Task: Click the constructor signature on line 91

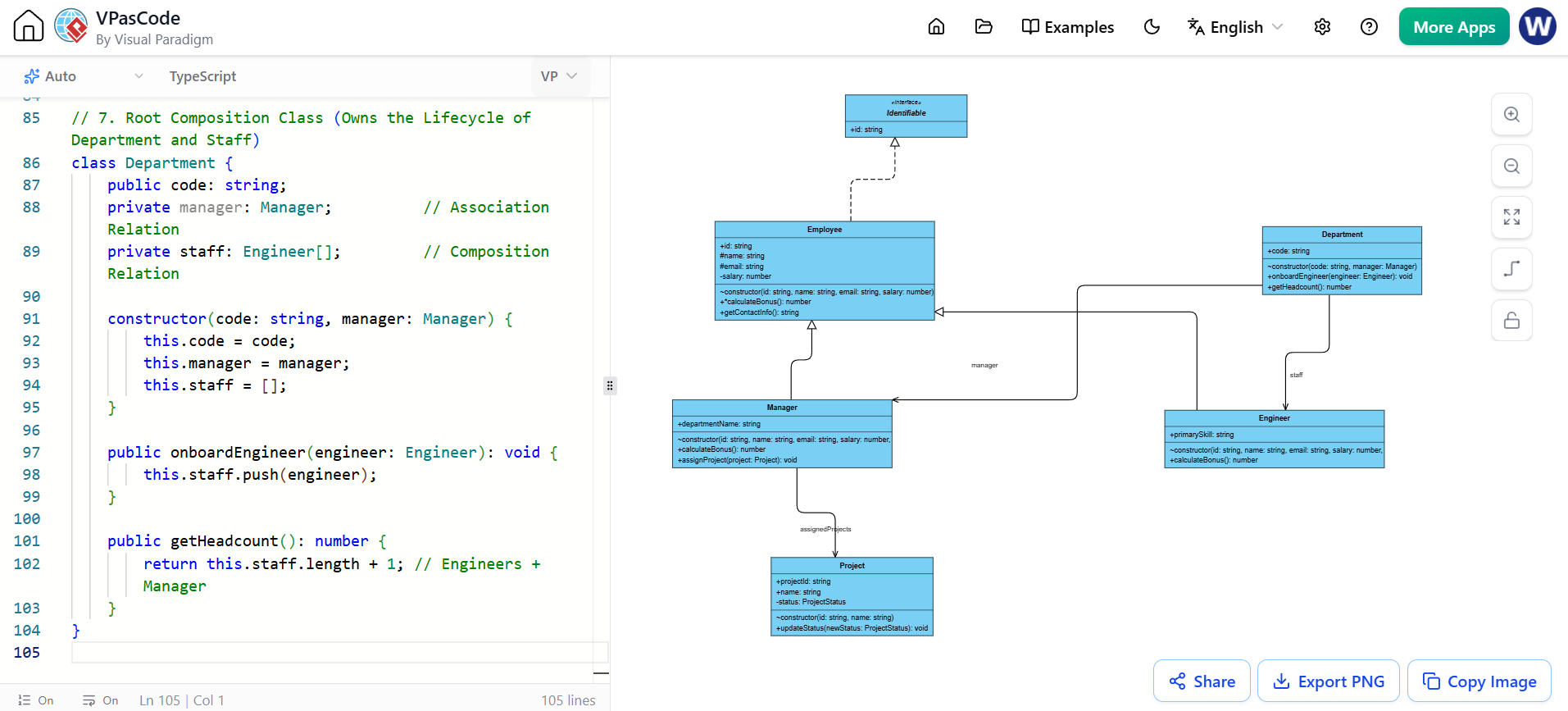Action: coord(311,319)
